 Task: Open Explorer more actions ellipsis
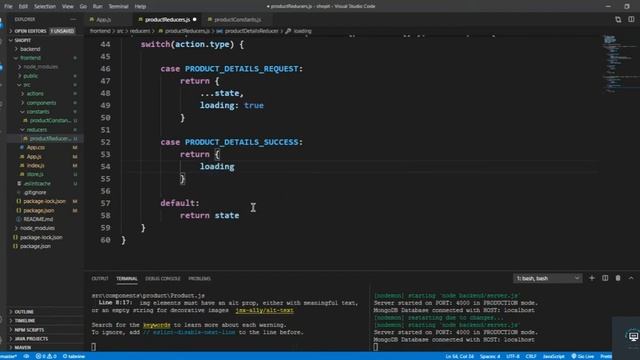coord(73,20)
